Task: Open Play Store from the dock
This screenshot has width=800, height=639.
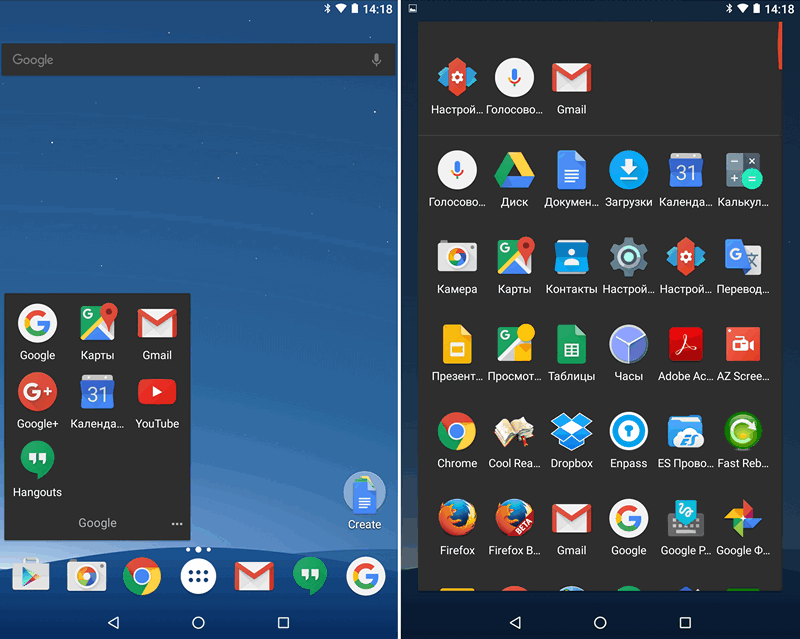Action: [31, 576]
